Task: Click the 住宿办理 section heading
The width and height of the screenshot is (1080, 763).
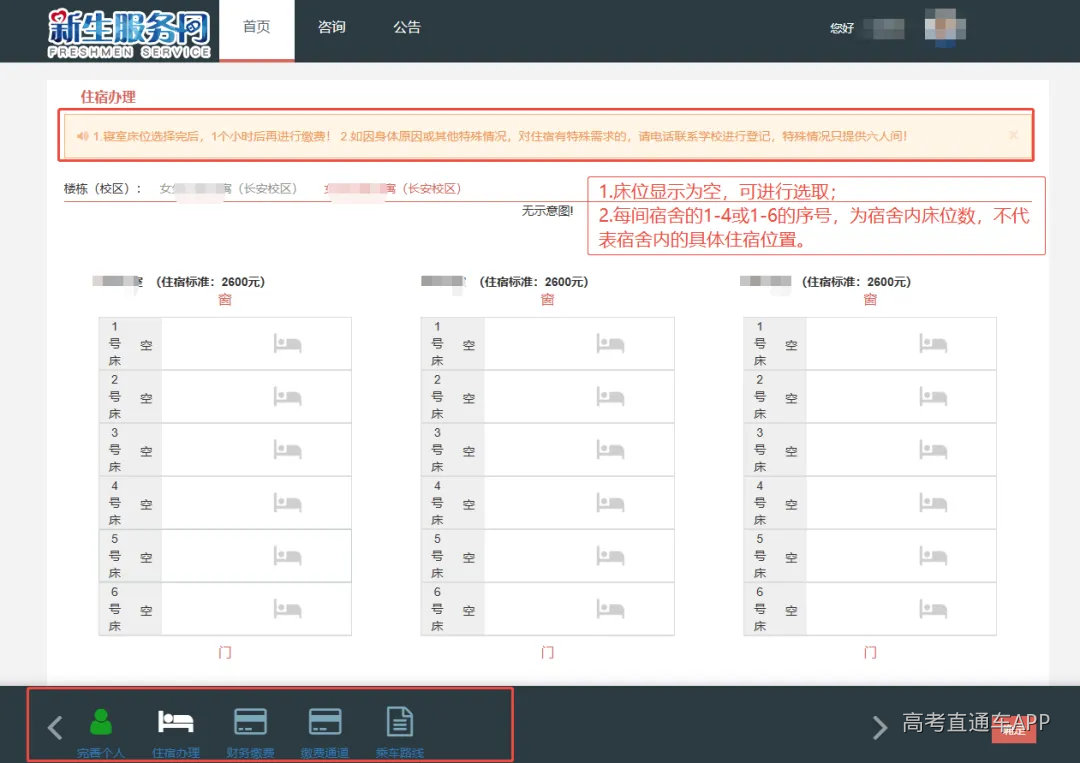Action: tap(108, 97)
